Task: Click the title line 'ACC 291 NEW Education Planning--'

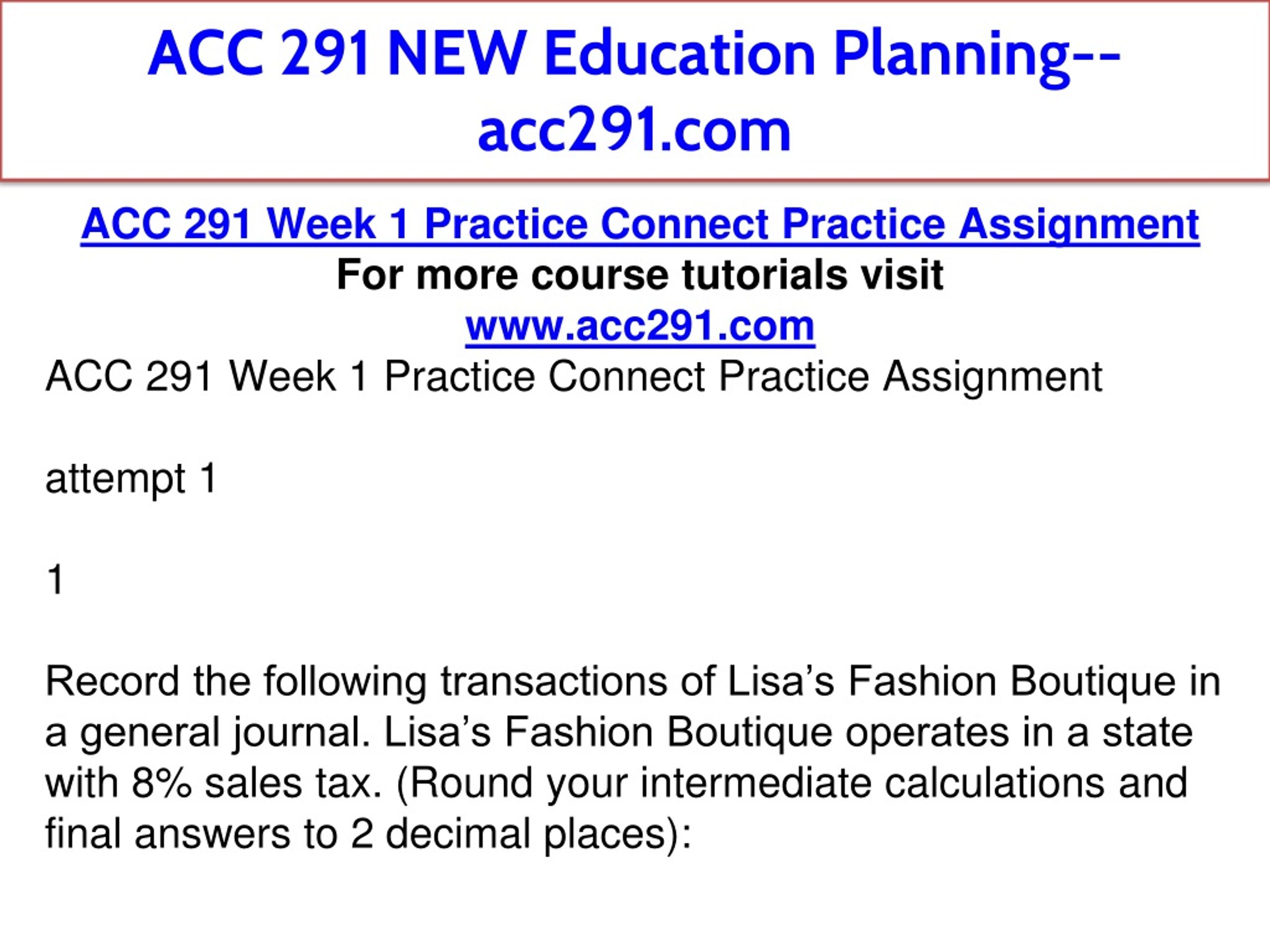Action: click(635, 54)
